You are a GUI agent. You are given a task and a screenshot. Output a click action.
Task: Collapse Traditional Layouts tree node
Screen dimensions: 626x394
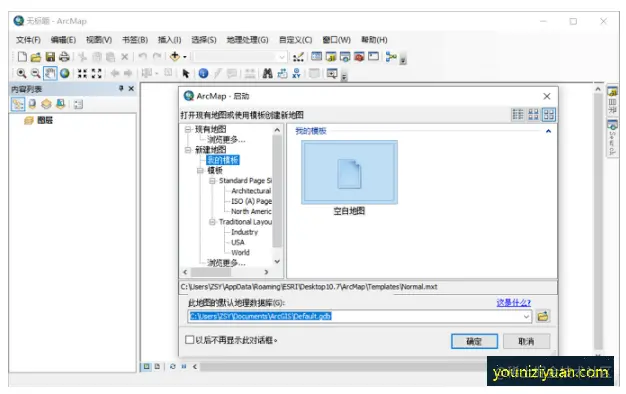click(212, 222)
